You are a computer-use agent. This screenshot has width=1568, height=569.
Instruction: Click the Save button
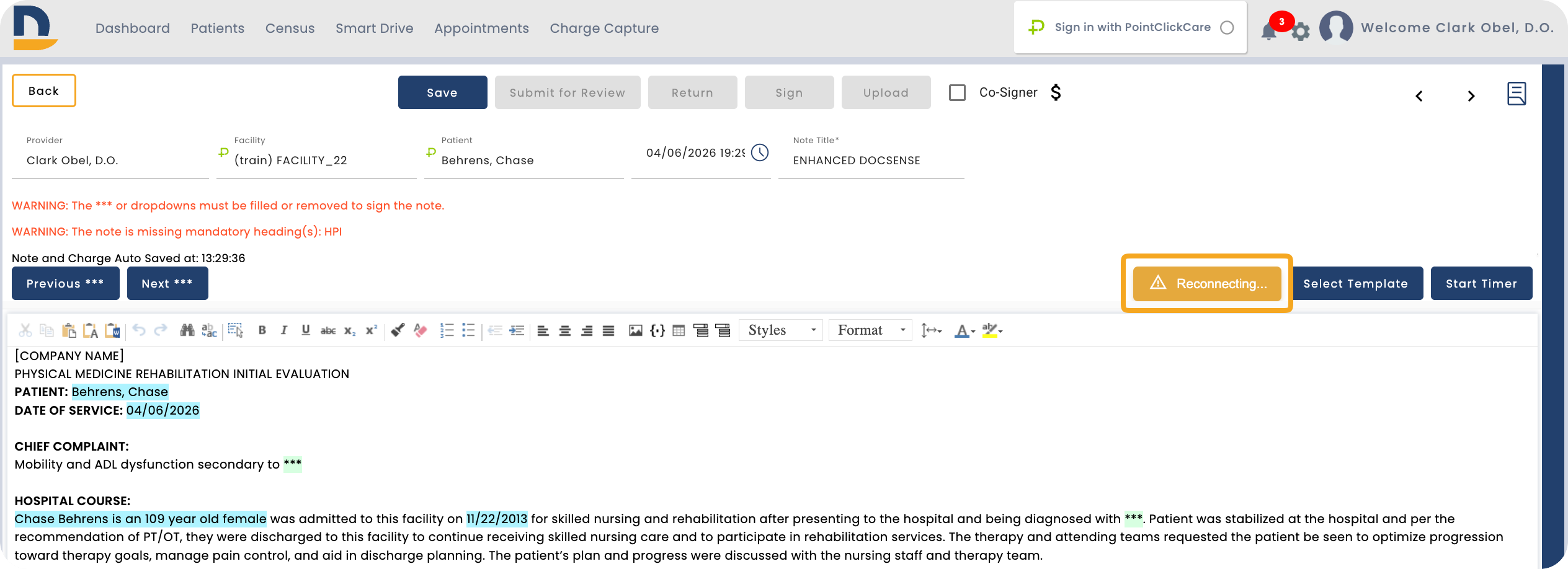(x=443, y=92)
